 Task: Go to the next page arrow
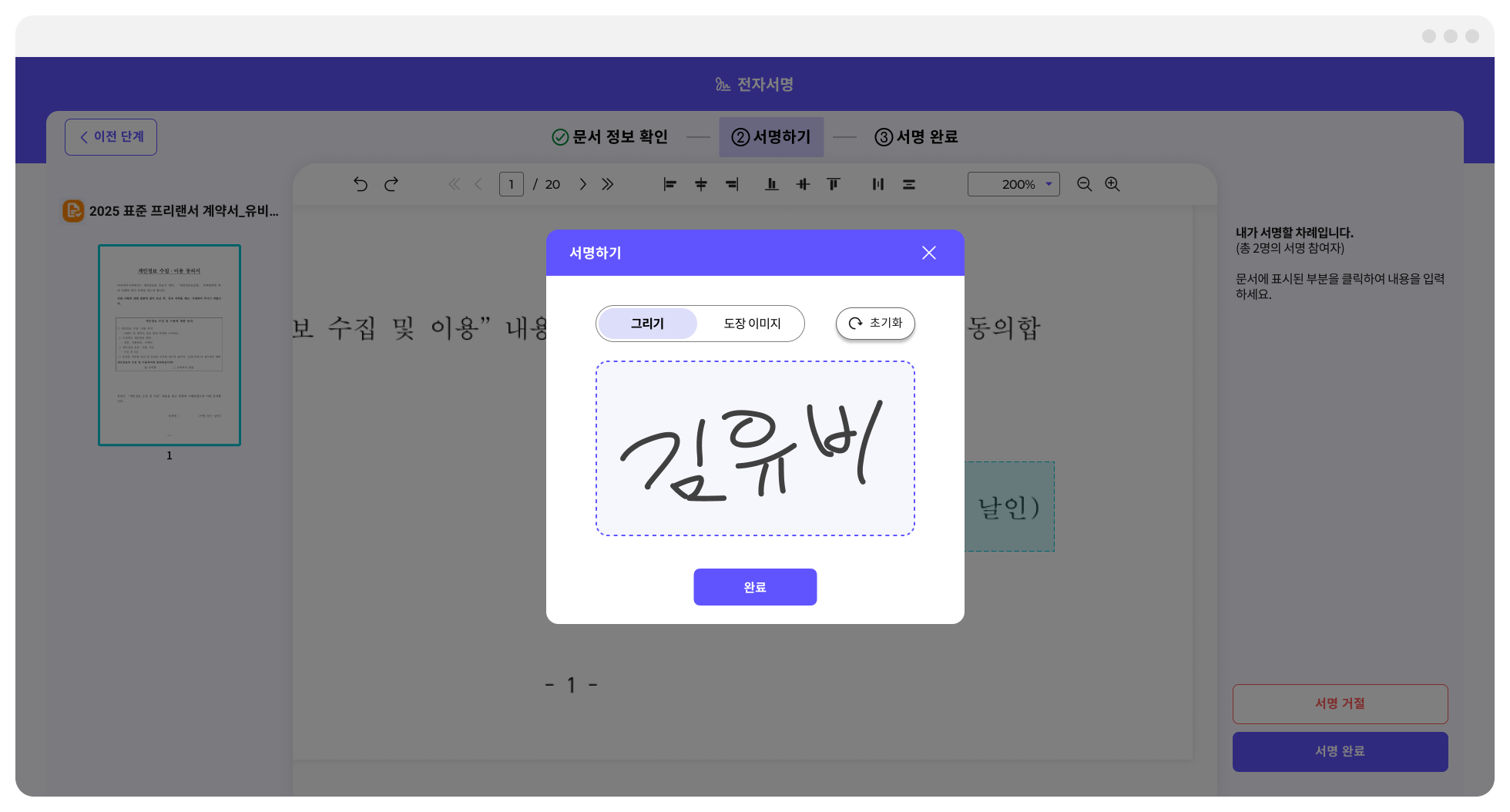(x=582, y=184)
